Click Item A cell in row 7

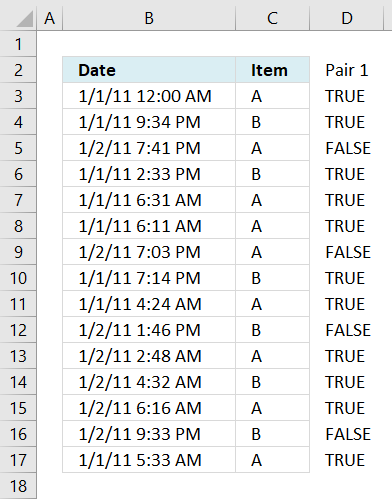click(272, 200)
